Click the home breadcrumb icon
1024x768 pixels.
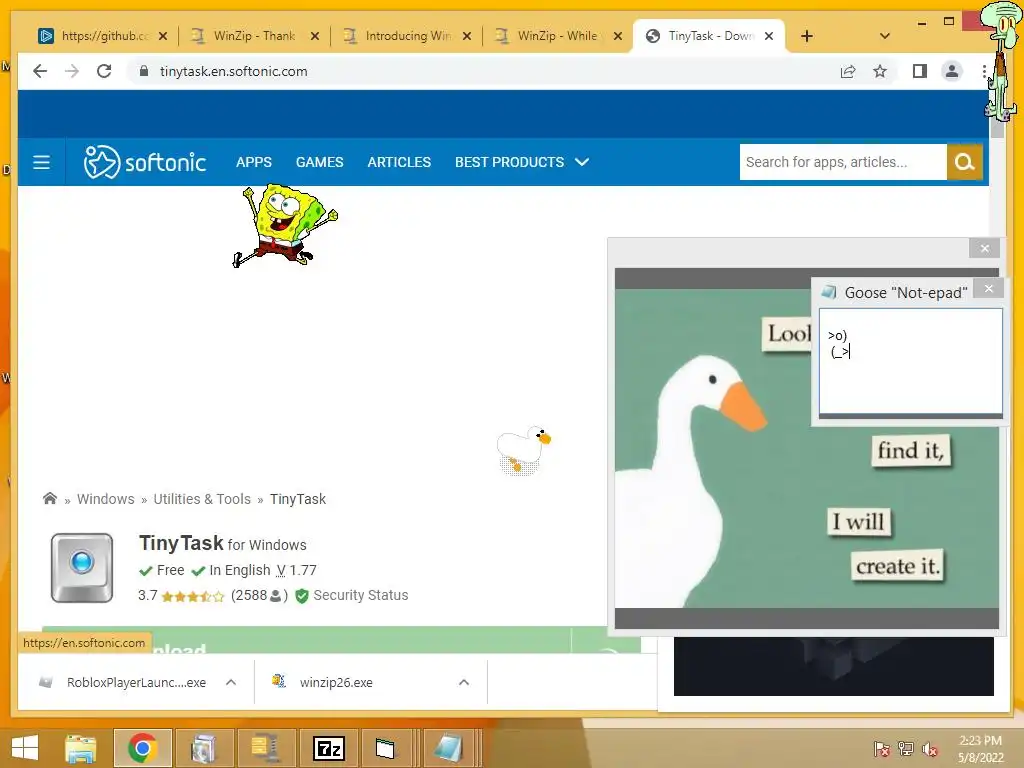coord(50,498)
